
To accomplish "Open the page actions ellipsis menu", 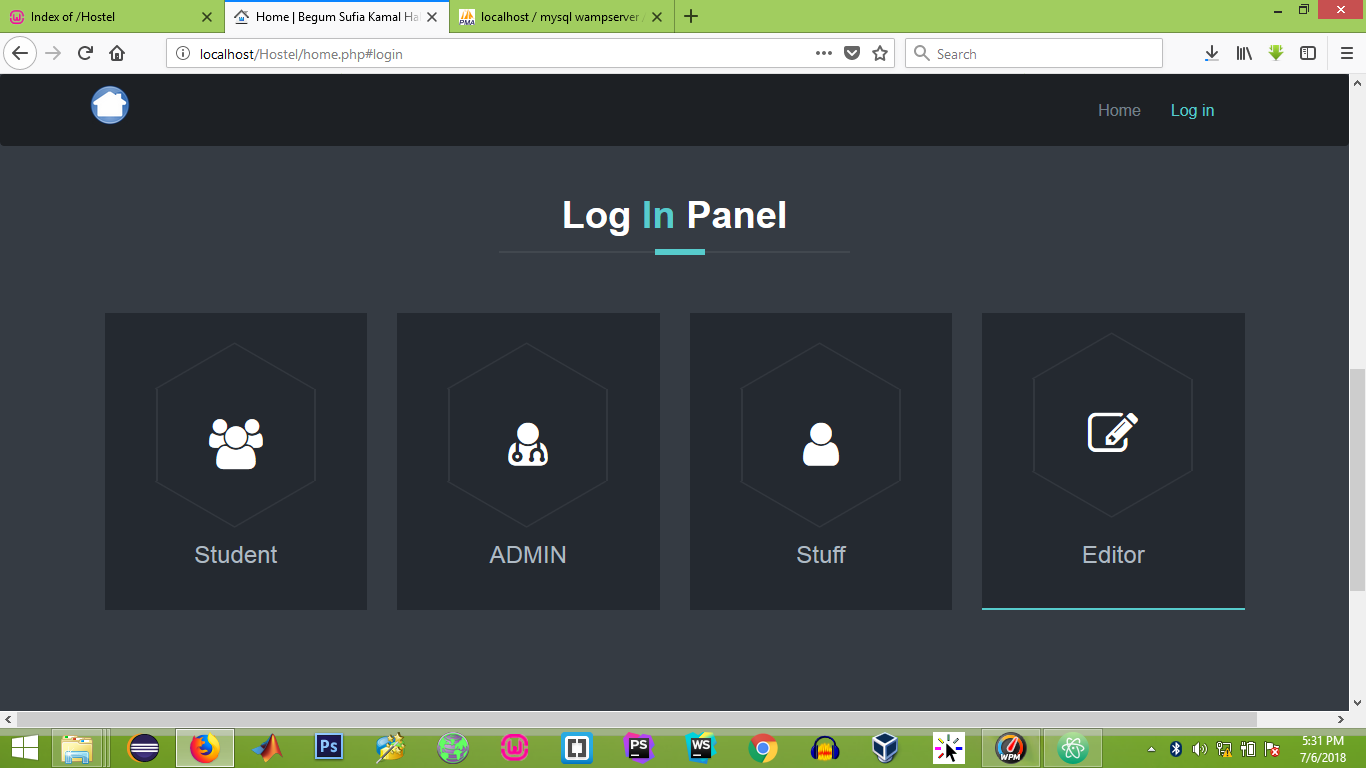I will click(824, 53).
